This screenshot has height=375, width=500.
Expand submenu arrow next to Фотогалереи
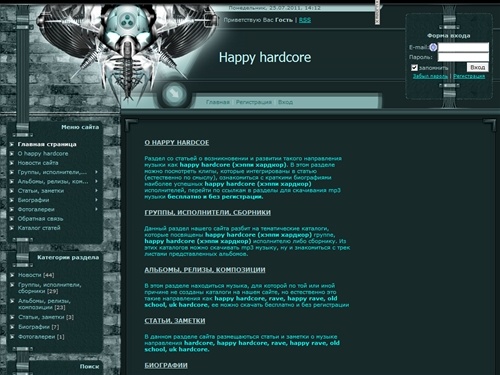coord(96,209)
